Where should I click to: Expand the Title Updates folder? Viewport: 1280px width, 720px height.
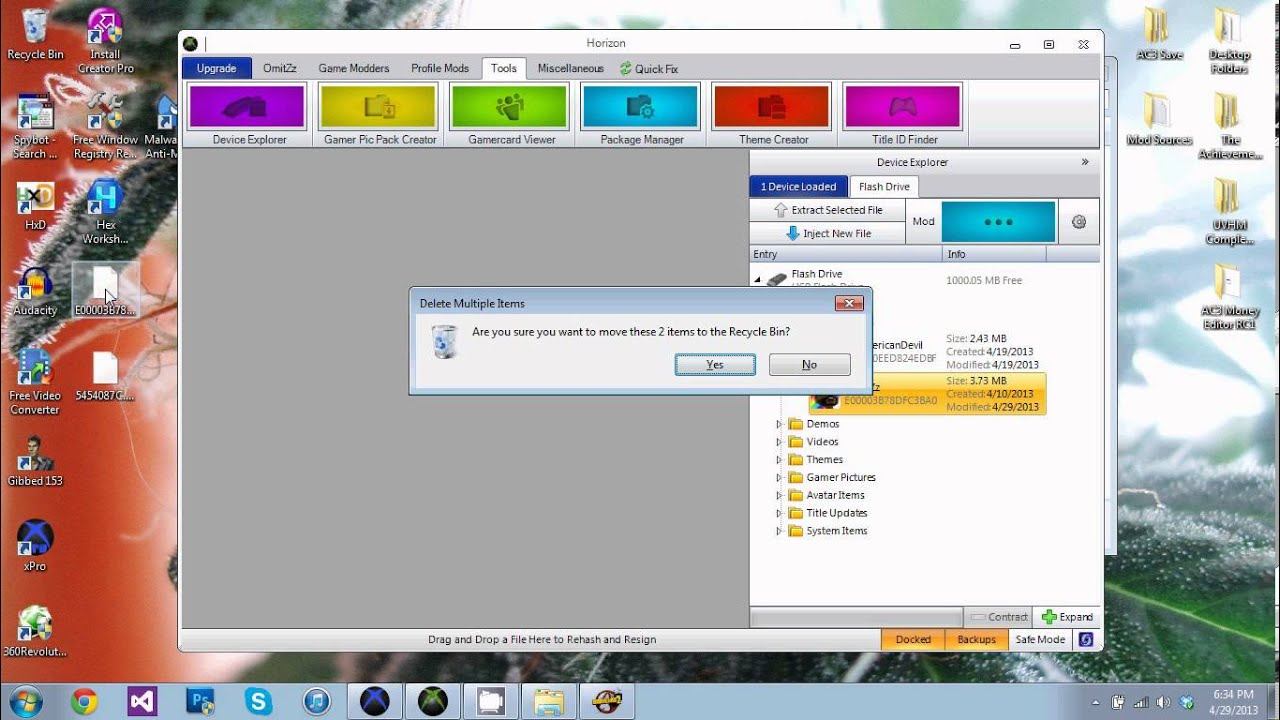[779, 513]
